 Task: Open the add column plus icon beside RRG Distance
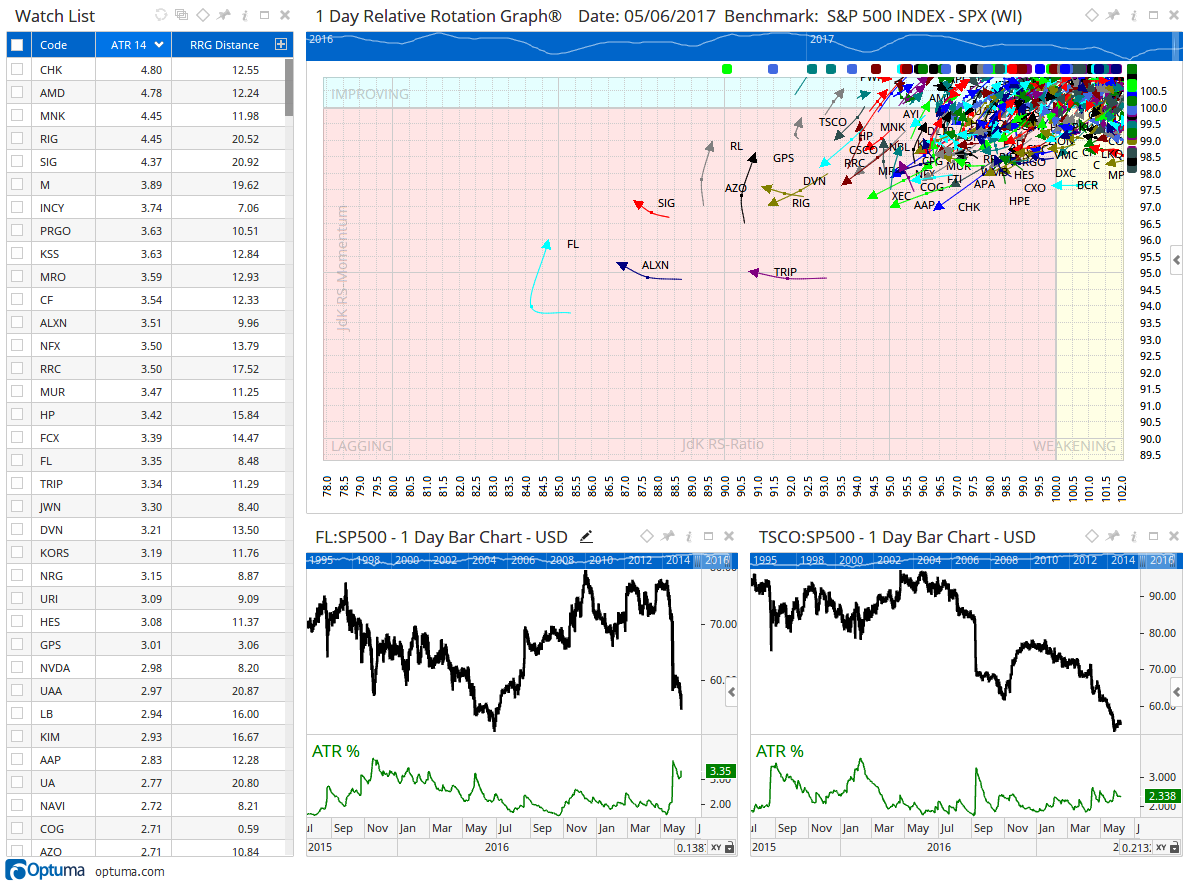click(280, 44)
